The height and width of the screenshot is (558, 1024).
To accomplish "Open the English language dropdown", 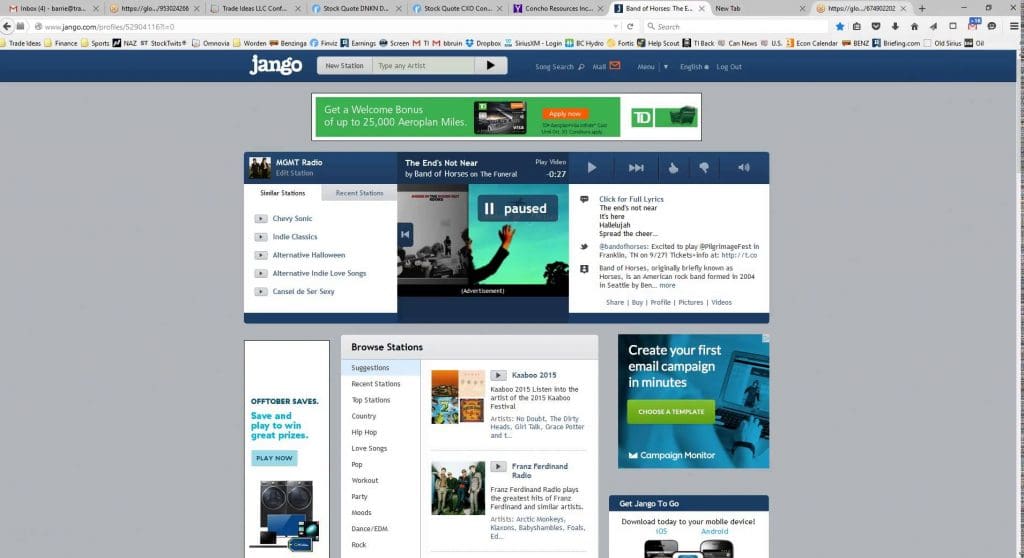I will coord(694,67).
